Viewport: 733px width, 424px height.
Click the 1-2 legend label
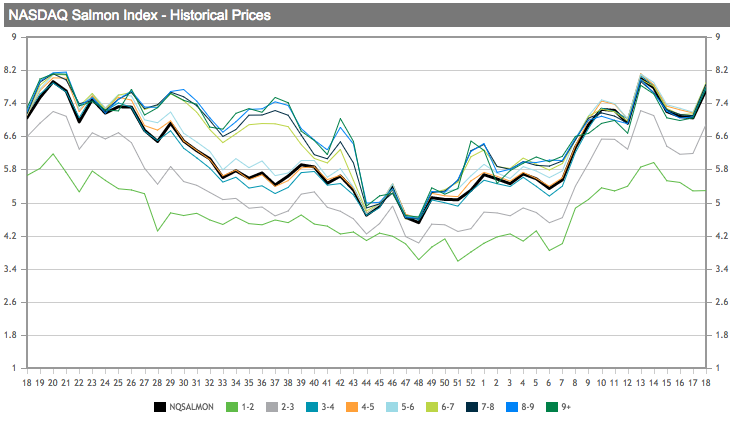[248, 407]
